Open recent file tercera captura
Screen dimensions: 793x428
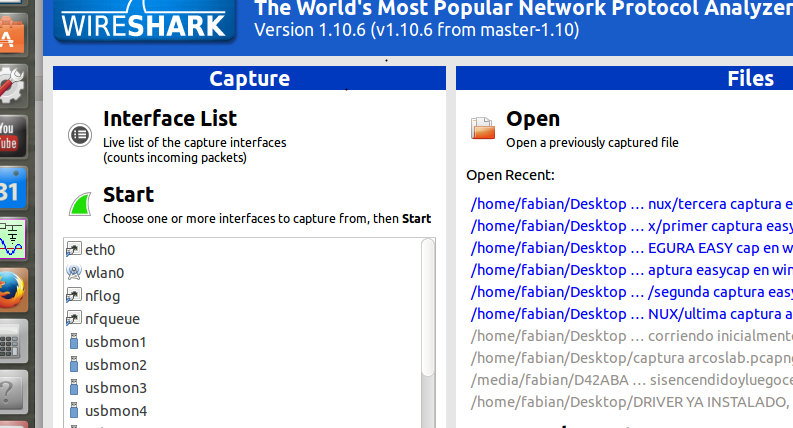(632, 204)
